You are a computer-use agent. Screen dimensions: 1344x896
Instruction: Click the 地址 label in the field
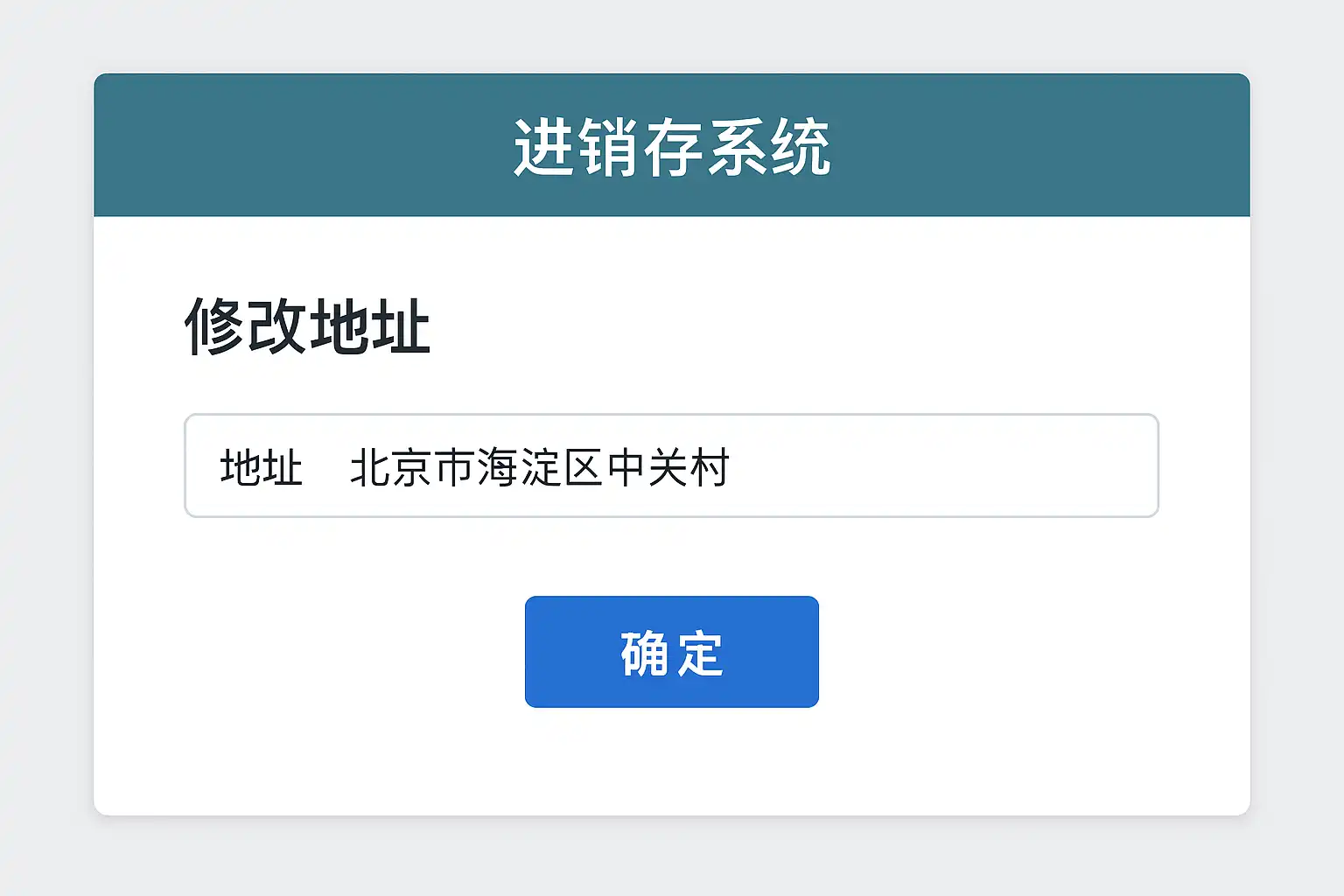tap(261, 467)
